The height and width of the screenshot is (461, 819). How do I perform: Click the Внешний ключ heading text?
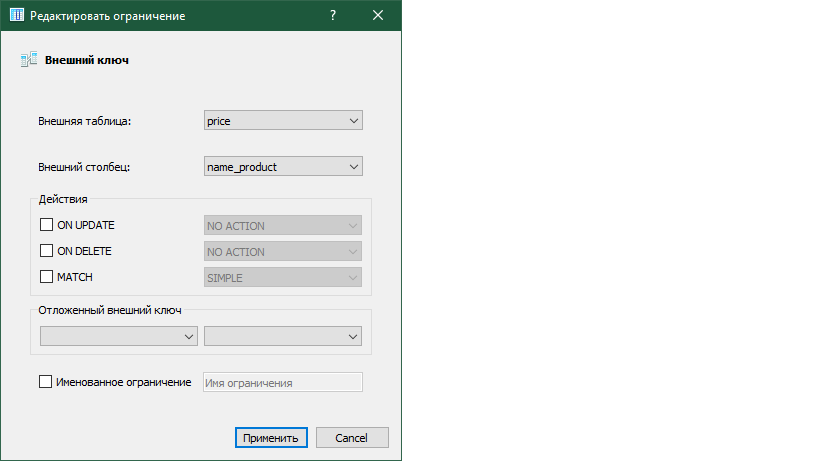click(87, 60)
